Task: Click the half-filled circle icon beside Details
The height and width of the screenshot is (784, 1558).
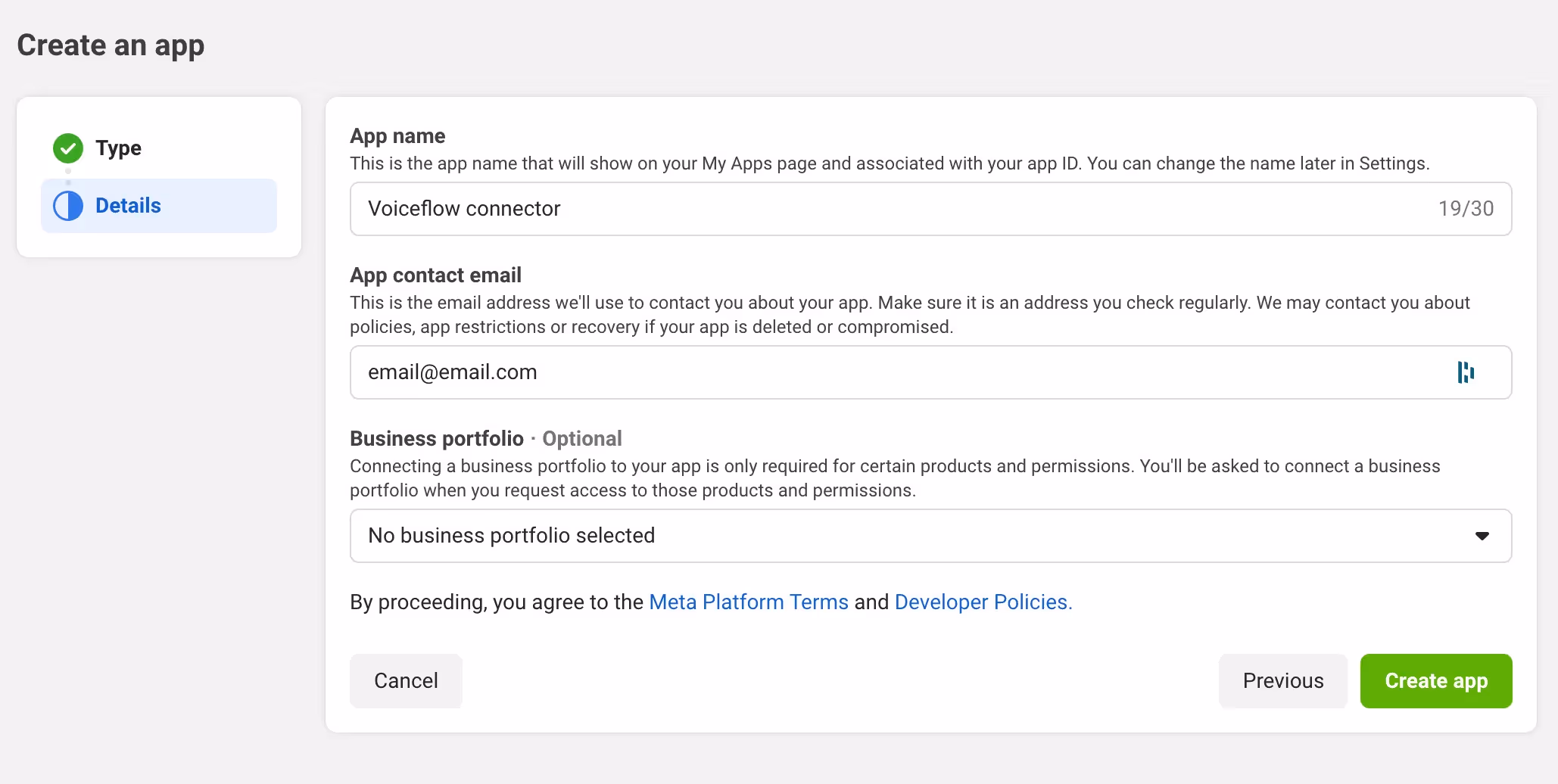Action: 68,206
